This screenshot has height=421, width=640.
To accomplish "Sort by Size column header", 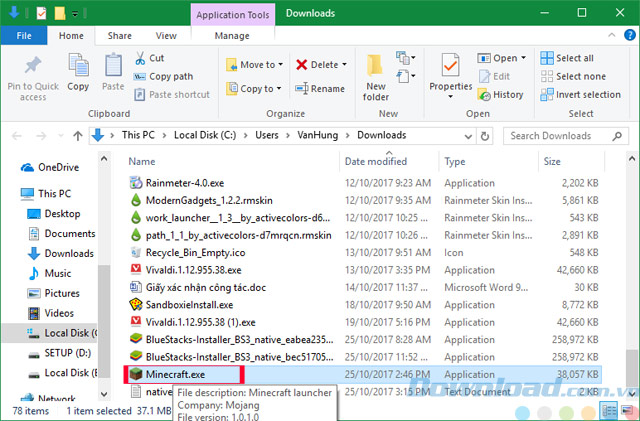I will [552, 162].
